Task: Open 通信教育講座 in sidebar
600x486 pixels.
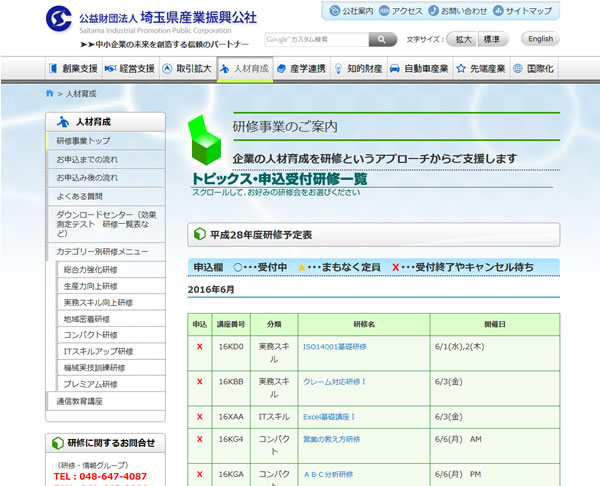Action: 106,401
